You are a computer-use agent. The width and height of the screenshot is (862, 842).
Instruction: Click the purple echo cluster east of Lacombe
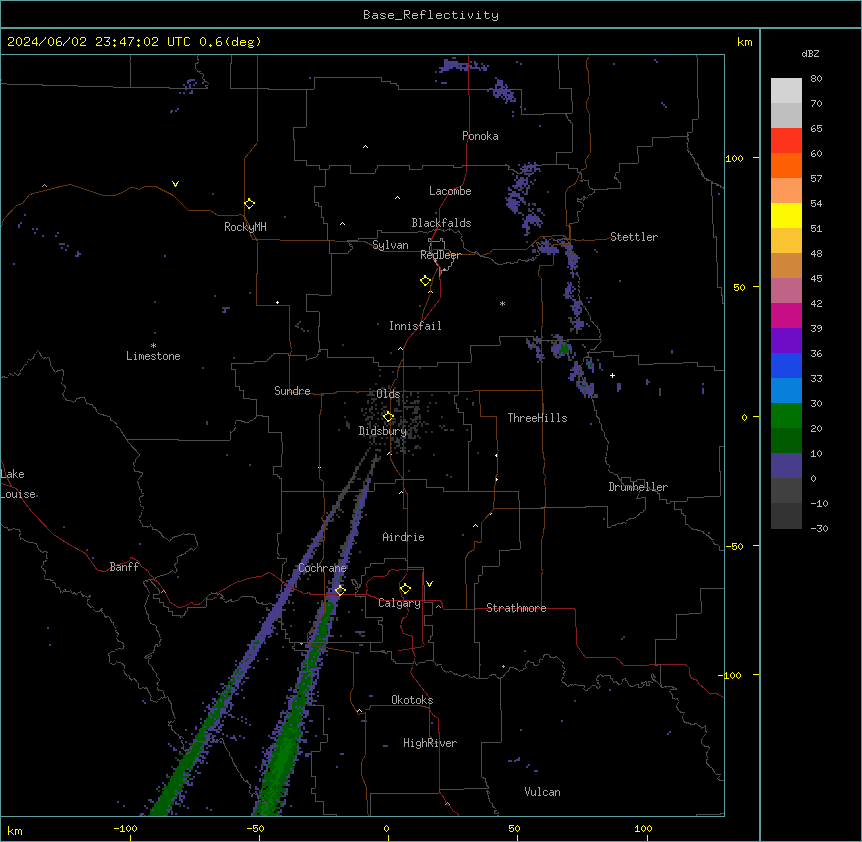(523, 198)
